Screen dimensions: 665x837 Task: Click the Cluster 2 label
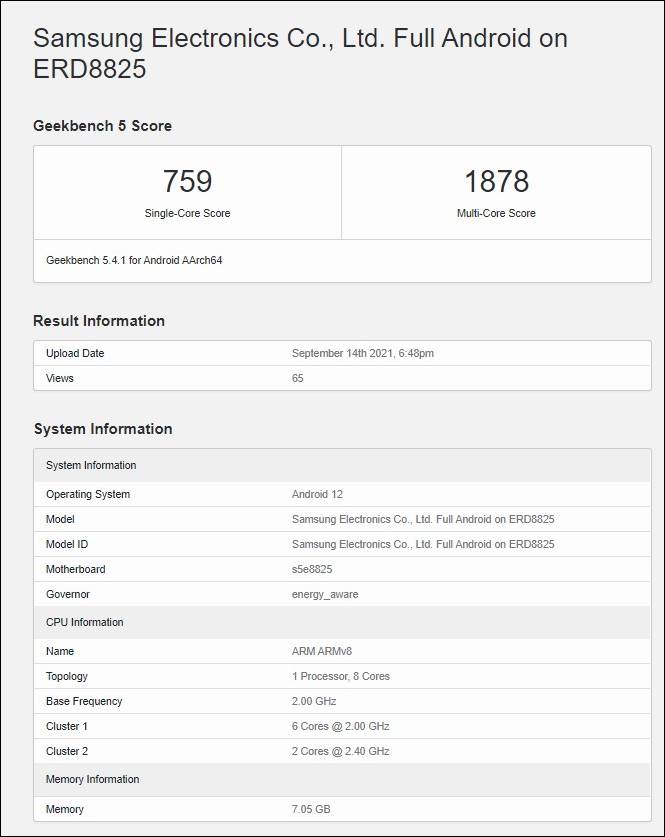[67, 752]
